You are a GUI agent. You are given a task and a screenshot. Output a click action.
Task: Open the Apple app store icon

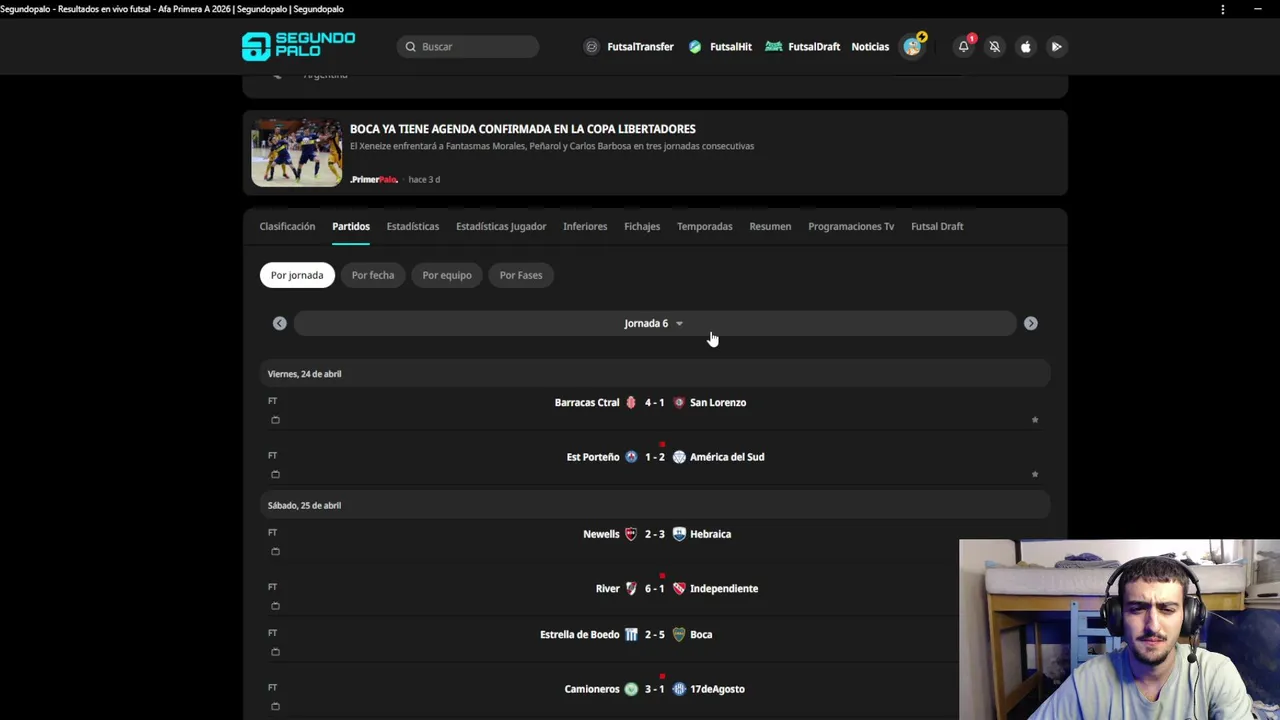1025,46
